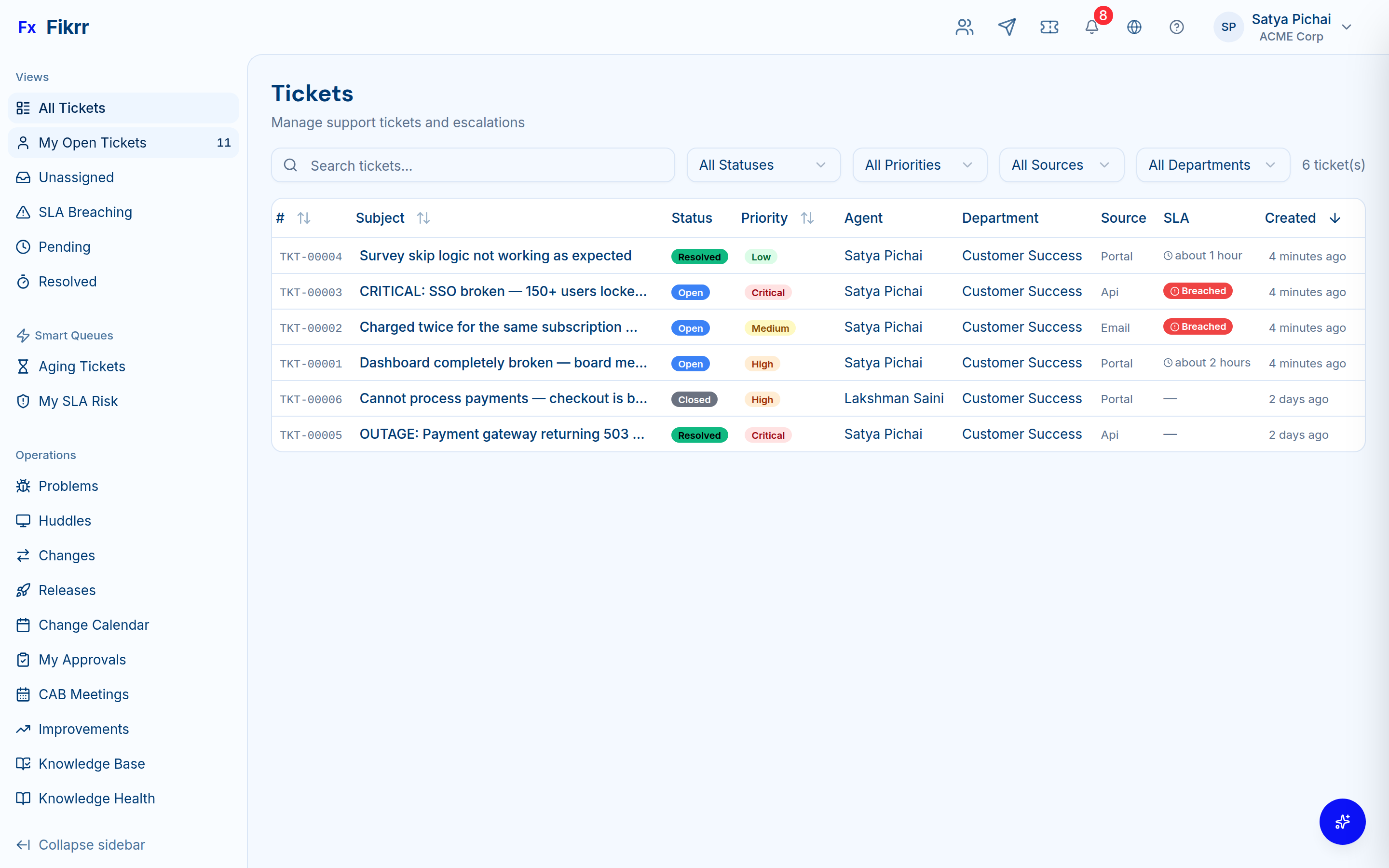1389x868 pixels.
Task: Click the teams/users icon in top bar
Action: pos(965,27)
